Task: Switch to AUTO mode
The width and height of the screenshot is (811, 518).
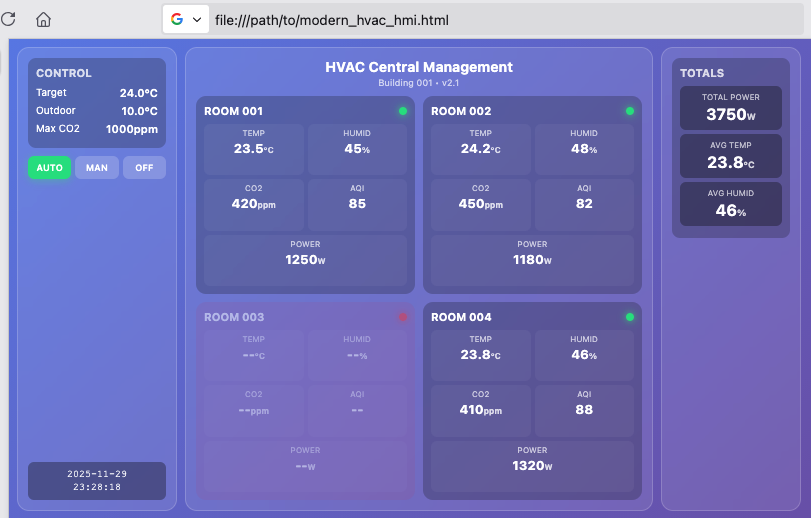Action: point(50,167)
